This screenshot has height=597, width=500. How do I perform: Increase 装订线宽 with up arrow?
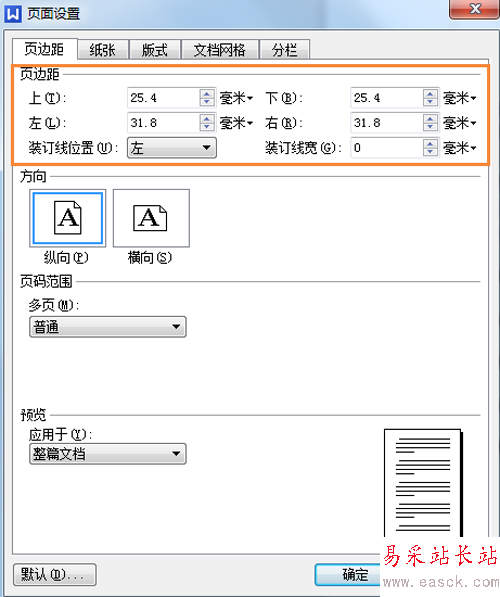[430, 143]
